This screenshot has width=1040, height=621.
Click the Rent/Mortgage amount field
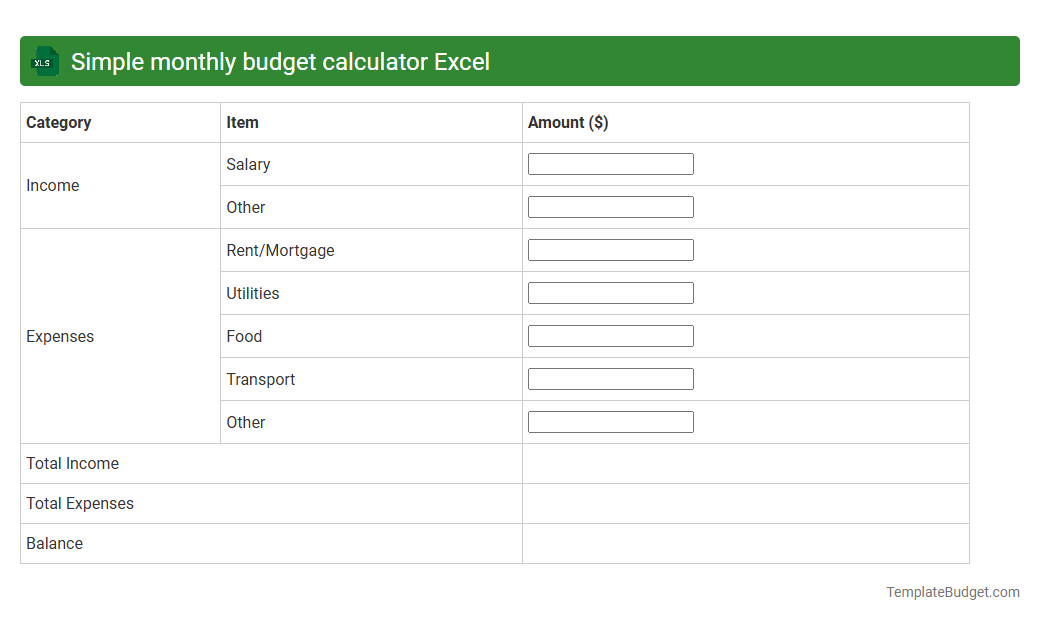[x=610, y=249]
